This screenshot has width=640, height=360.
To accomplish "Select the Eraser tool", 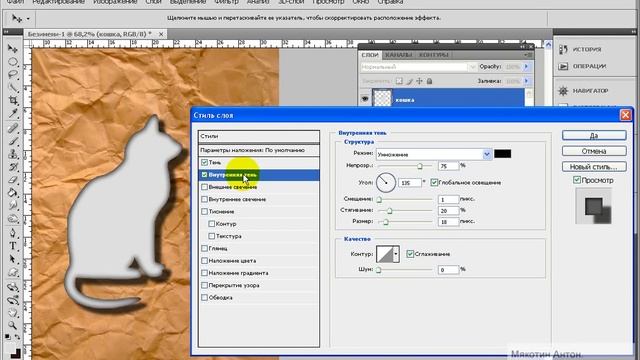I will [13, 180].
